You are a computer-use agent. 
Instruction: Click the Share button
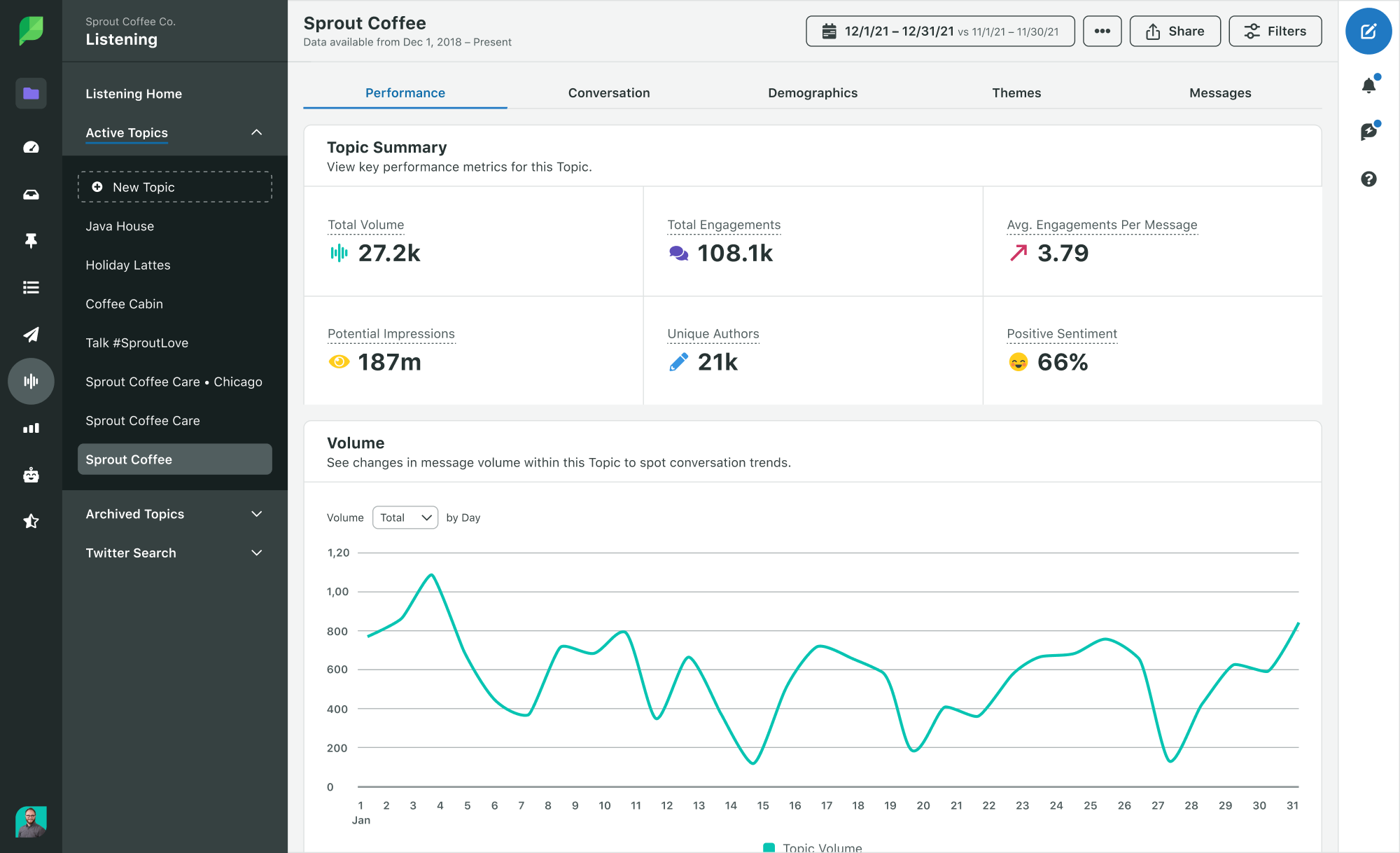pos(1176,32)
